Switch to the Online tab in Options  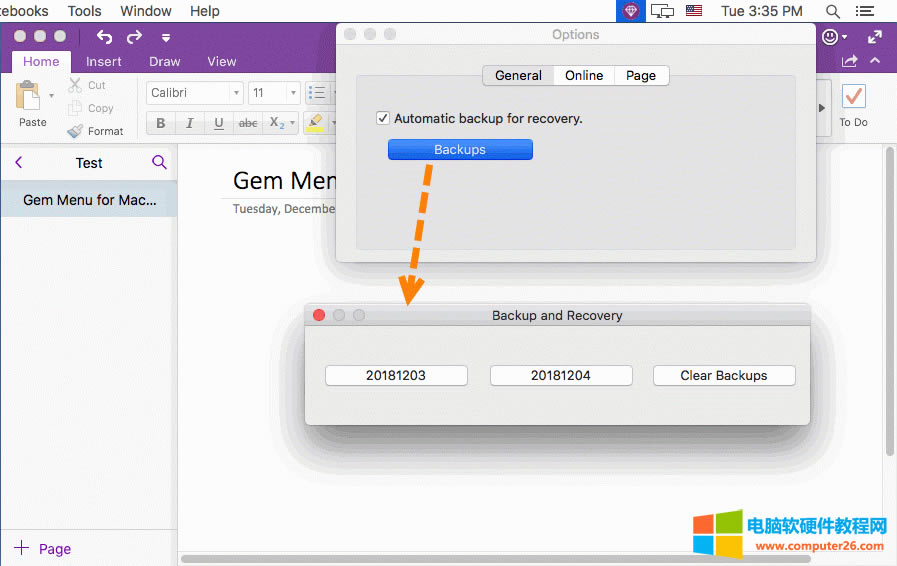[584, 75]
